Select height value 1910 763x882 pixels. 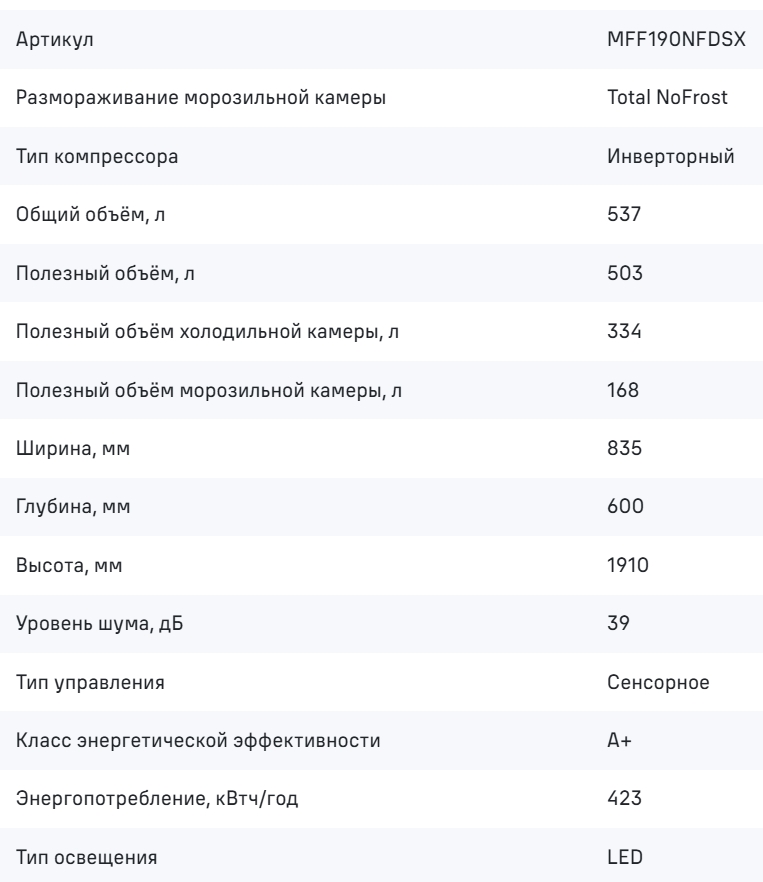coord(628,565)
